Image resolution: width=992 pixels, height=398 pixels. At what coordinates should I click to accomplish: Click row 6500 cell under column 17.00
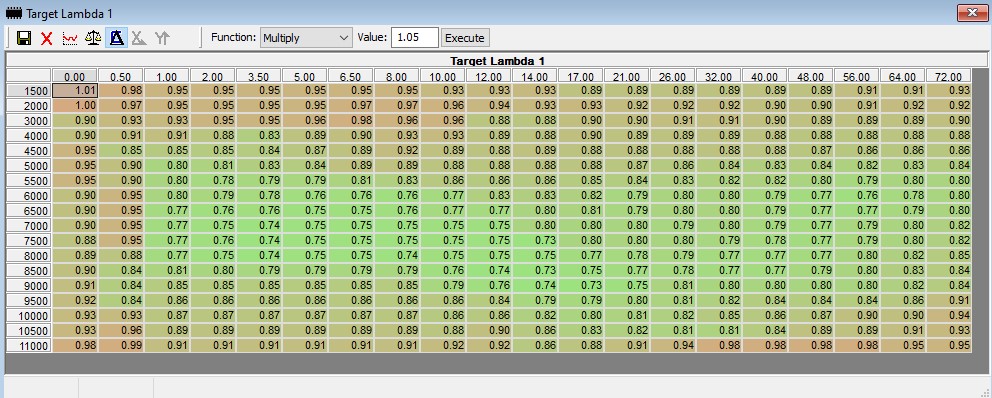click(x=580, y=210)
